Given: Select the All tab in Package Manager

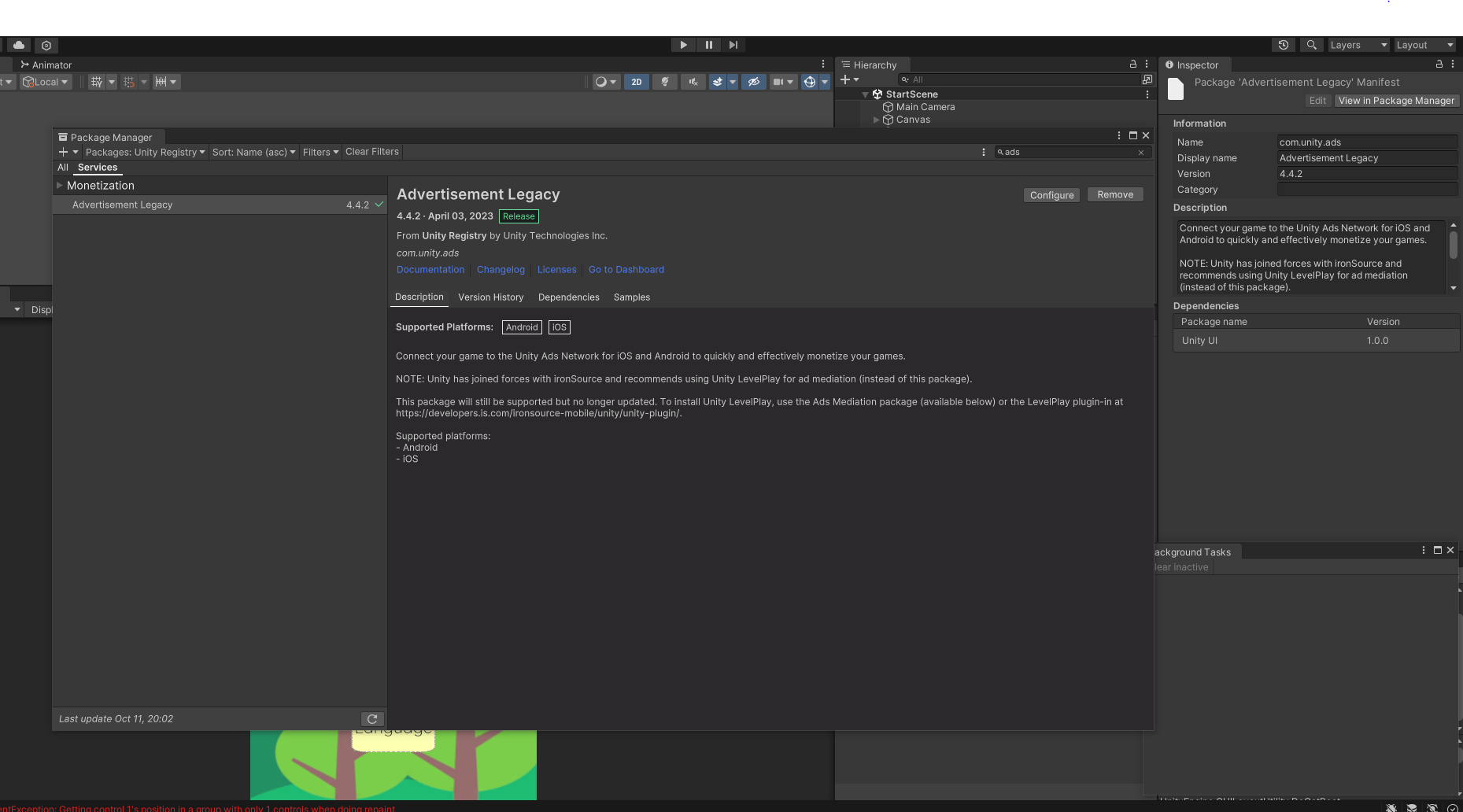Looking at the screenshot, I should [x=63, y=168].
